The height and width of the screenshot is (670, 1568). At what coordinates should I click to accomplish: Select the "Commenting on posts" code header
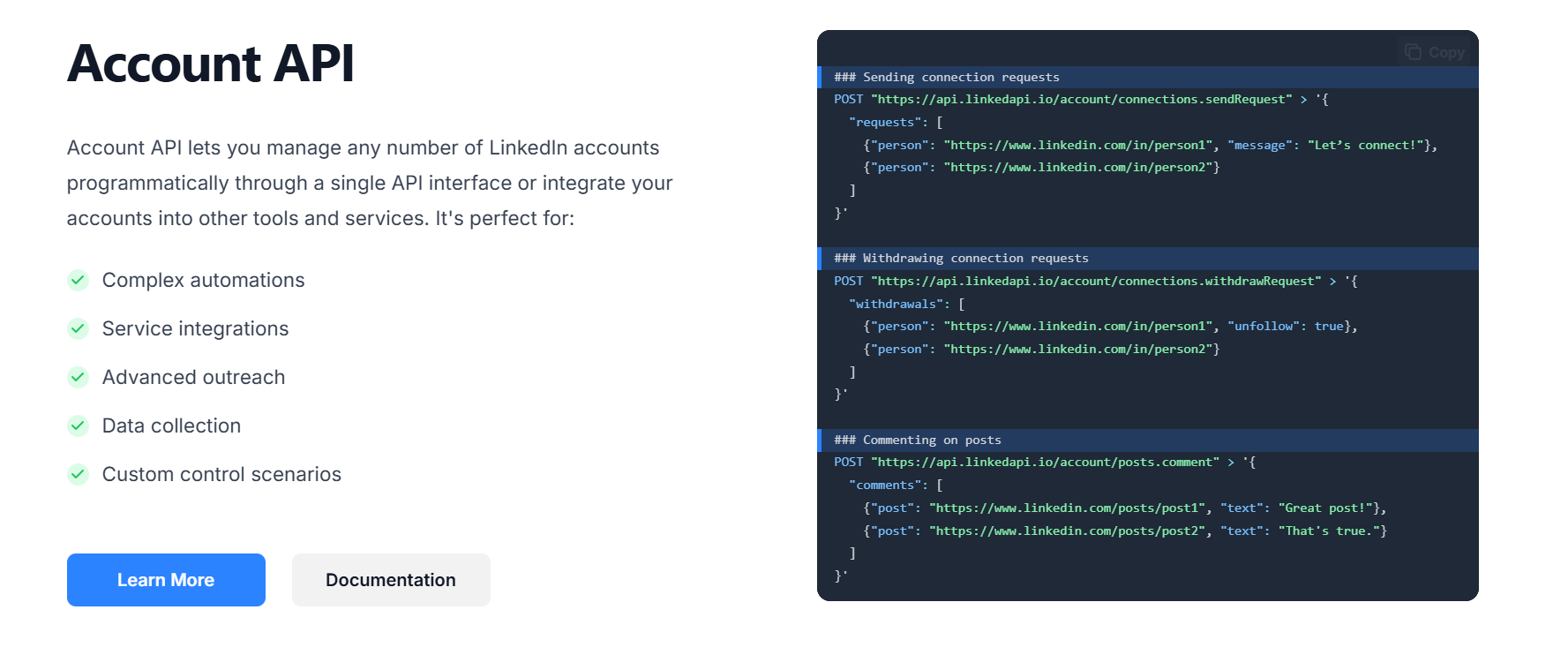(918, 440)
